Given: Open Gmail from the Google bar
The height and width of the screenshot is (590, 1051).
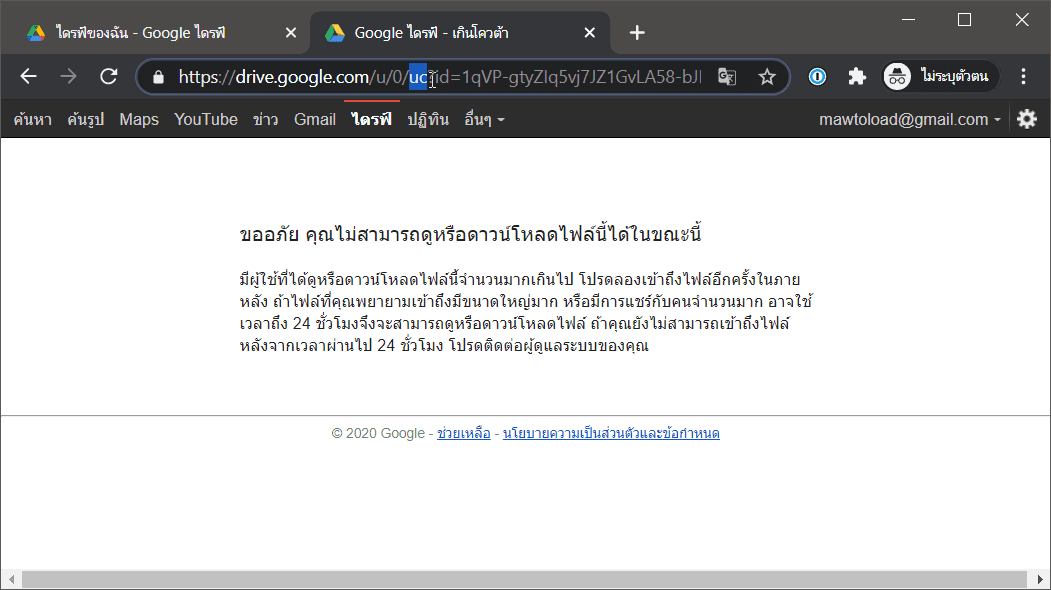Looking at the screenshot, I should [x=314, y=119].
